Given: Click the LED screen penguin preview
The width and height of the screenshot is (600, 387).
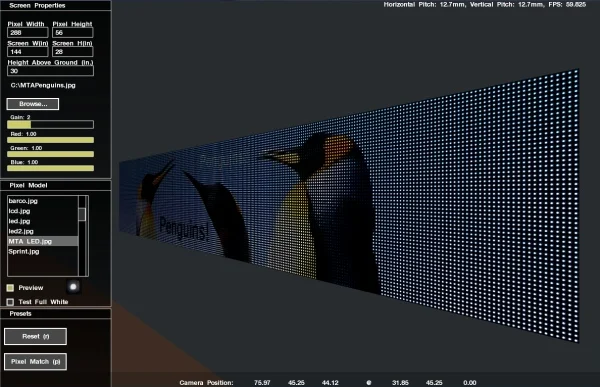Looking at the screenshot, I should click(x=349, y=207).
